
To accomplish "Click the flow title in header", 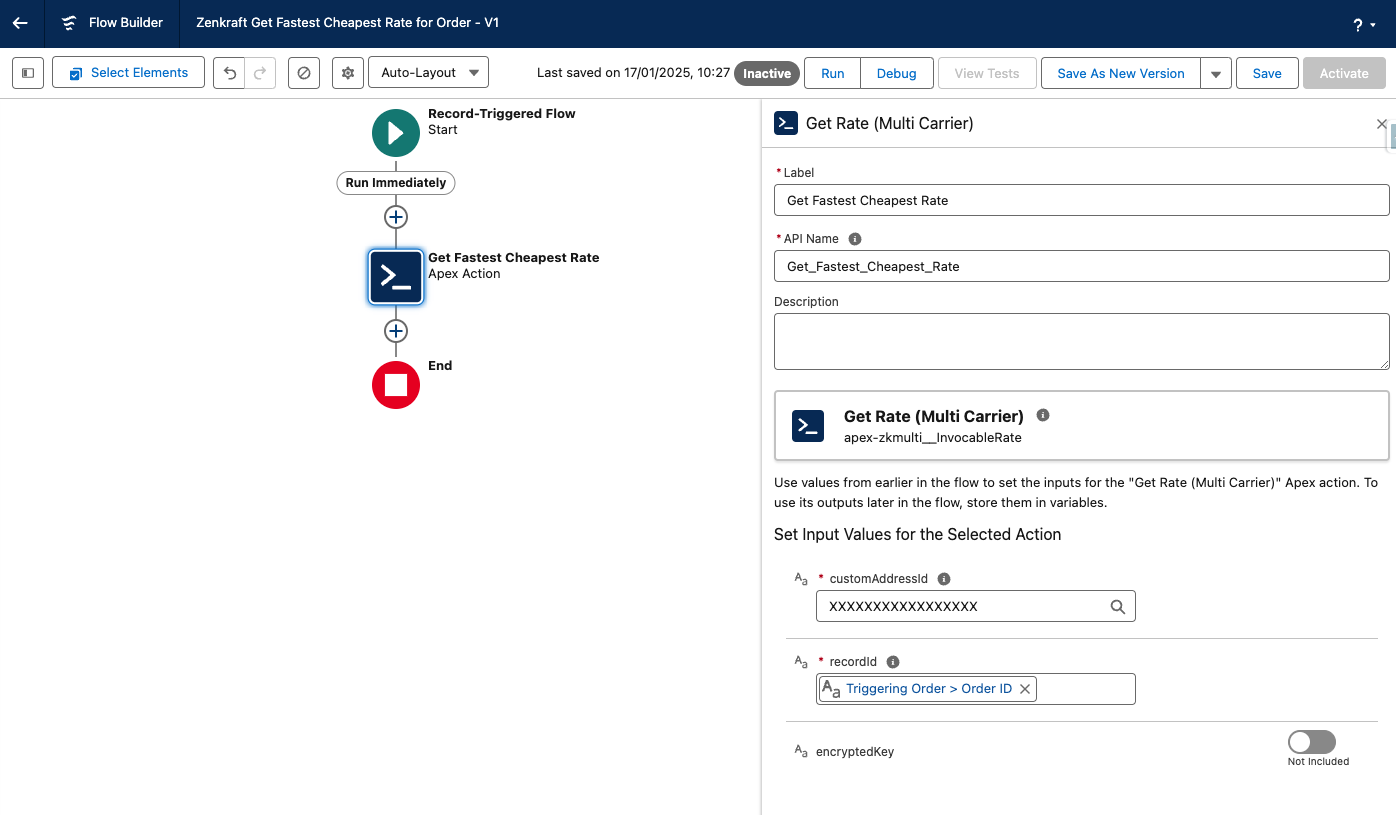I will 347,23.
